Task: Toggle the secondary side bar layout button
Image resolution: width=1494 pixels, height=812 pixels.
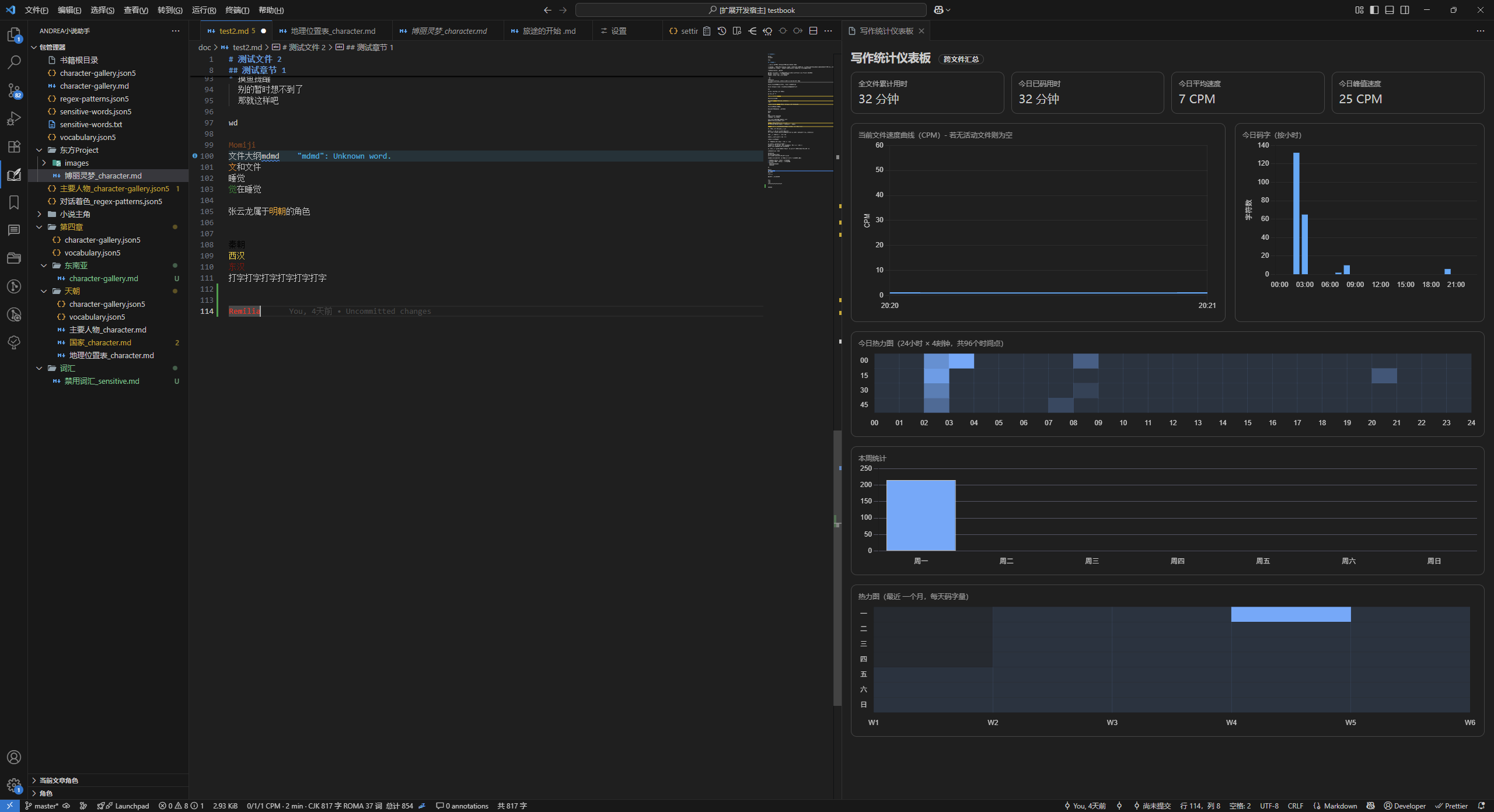Action: point(1405,10)
